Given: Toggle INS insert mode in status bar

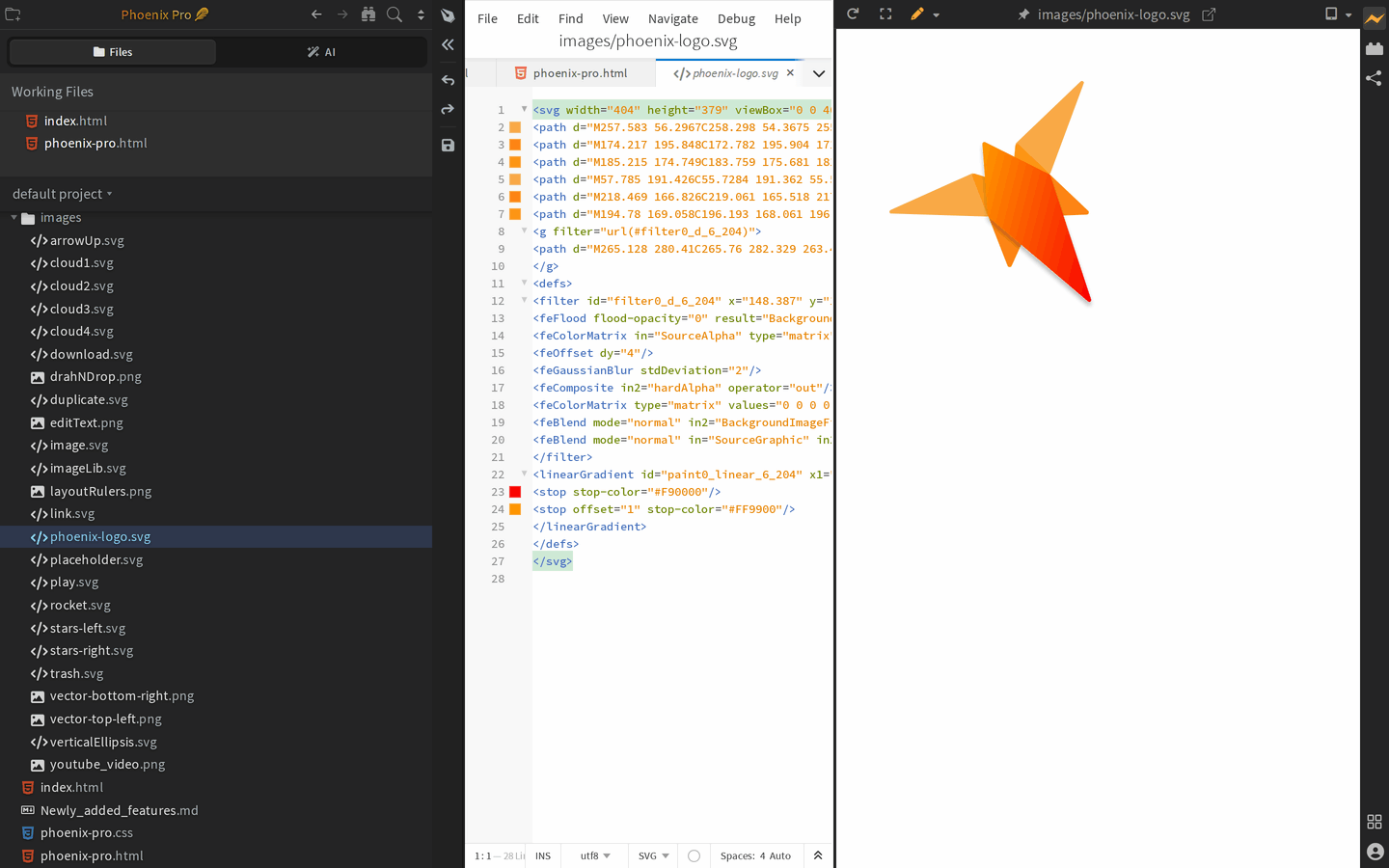Looking at the screenshot, I should [x=543, y=855].
